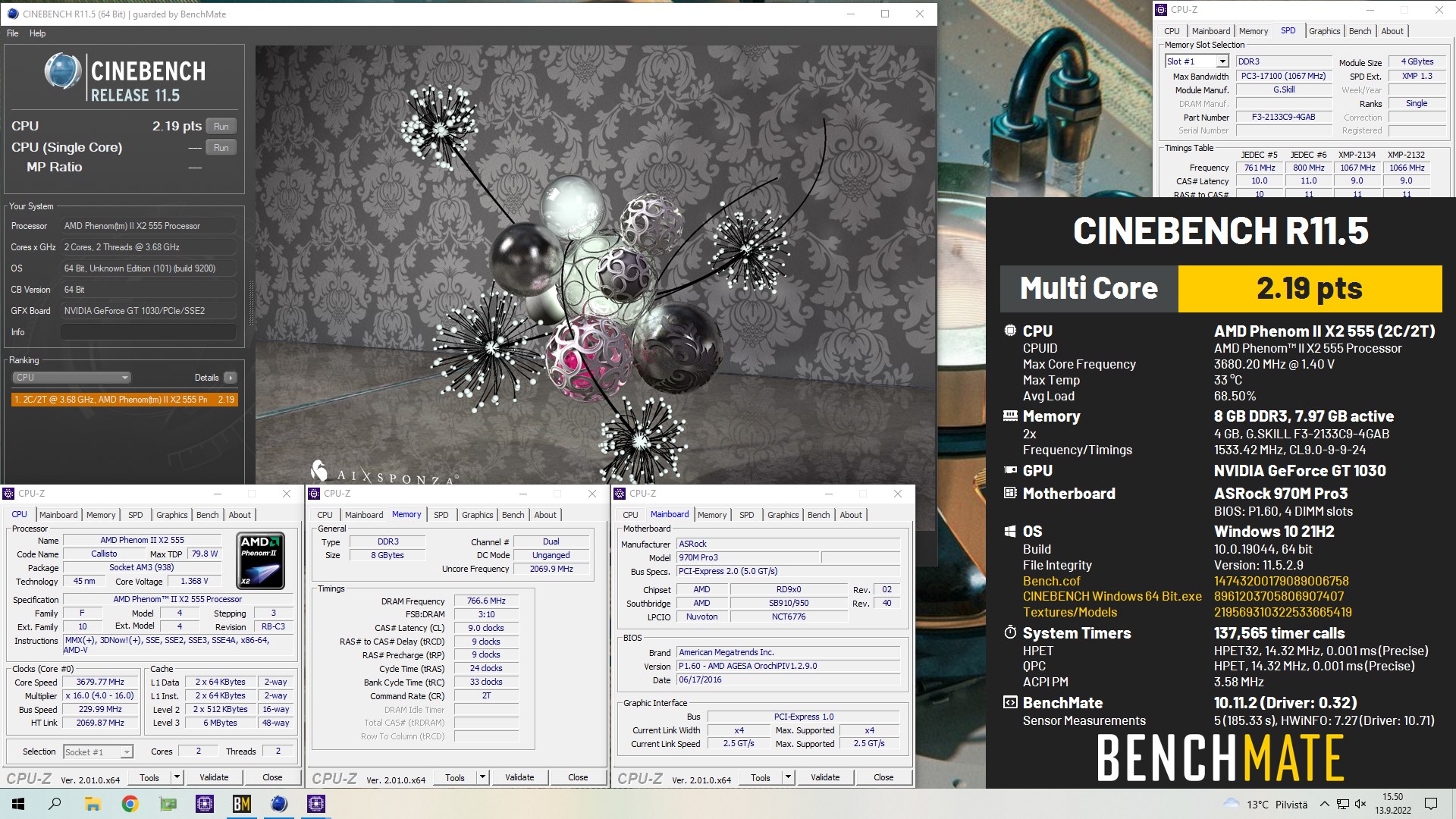Switch to CPU tab in Mainboard window

click(630, 515)
